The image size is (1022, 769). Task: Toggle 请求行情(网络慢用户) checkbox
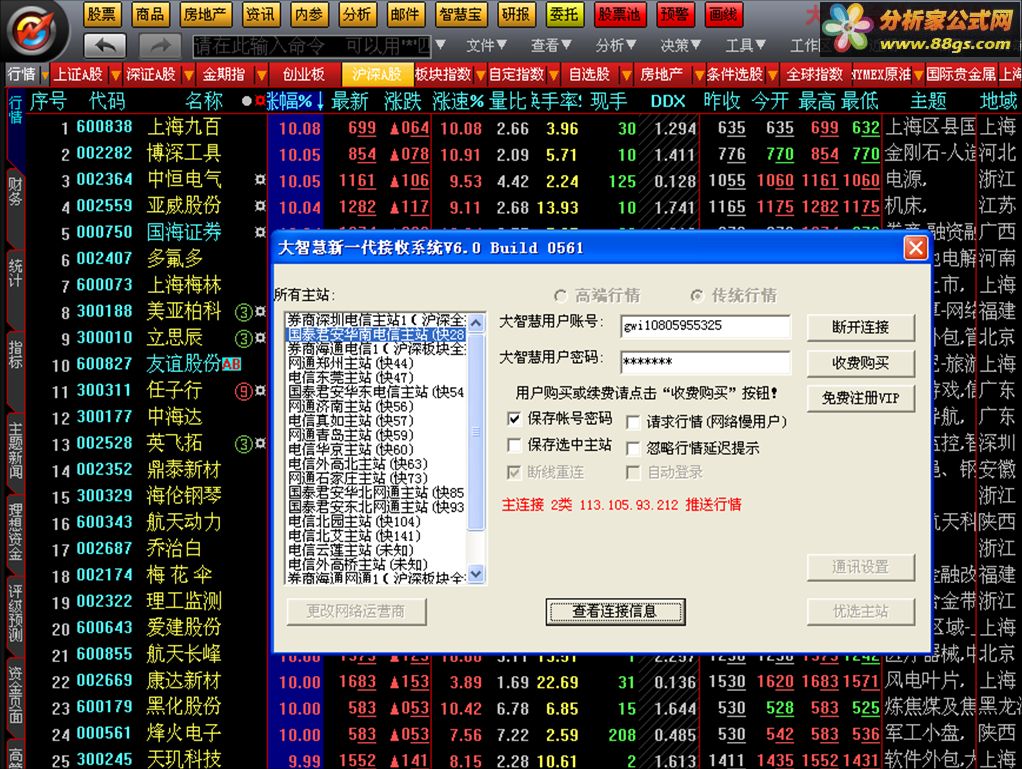point(707,422)
